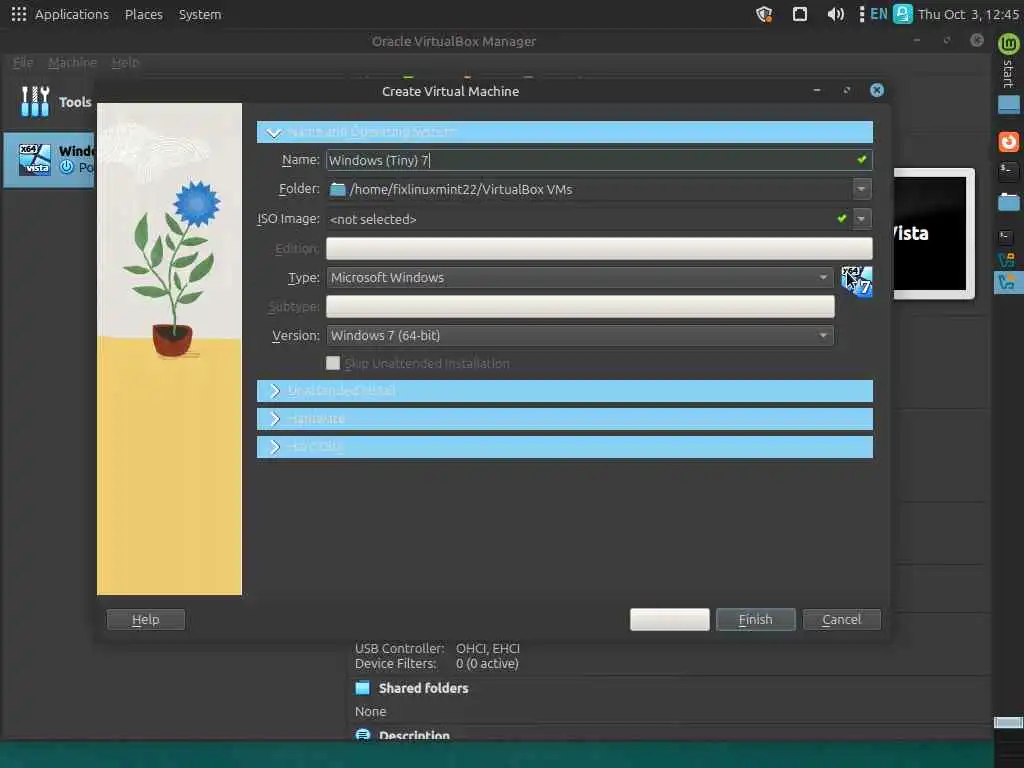Click the USB Controller: OHCI, EHCI text
The height and width of the screenshot is (768, 1024).
438,648
